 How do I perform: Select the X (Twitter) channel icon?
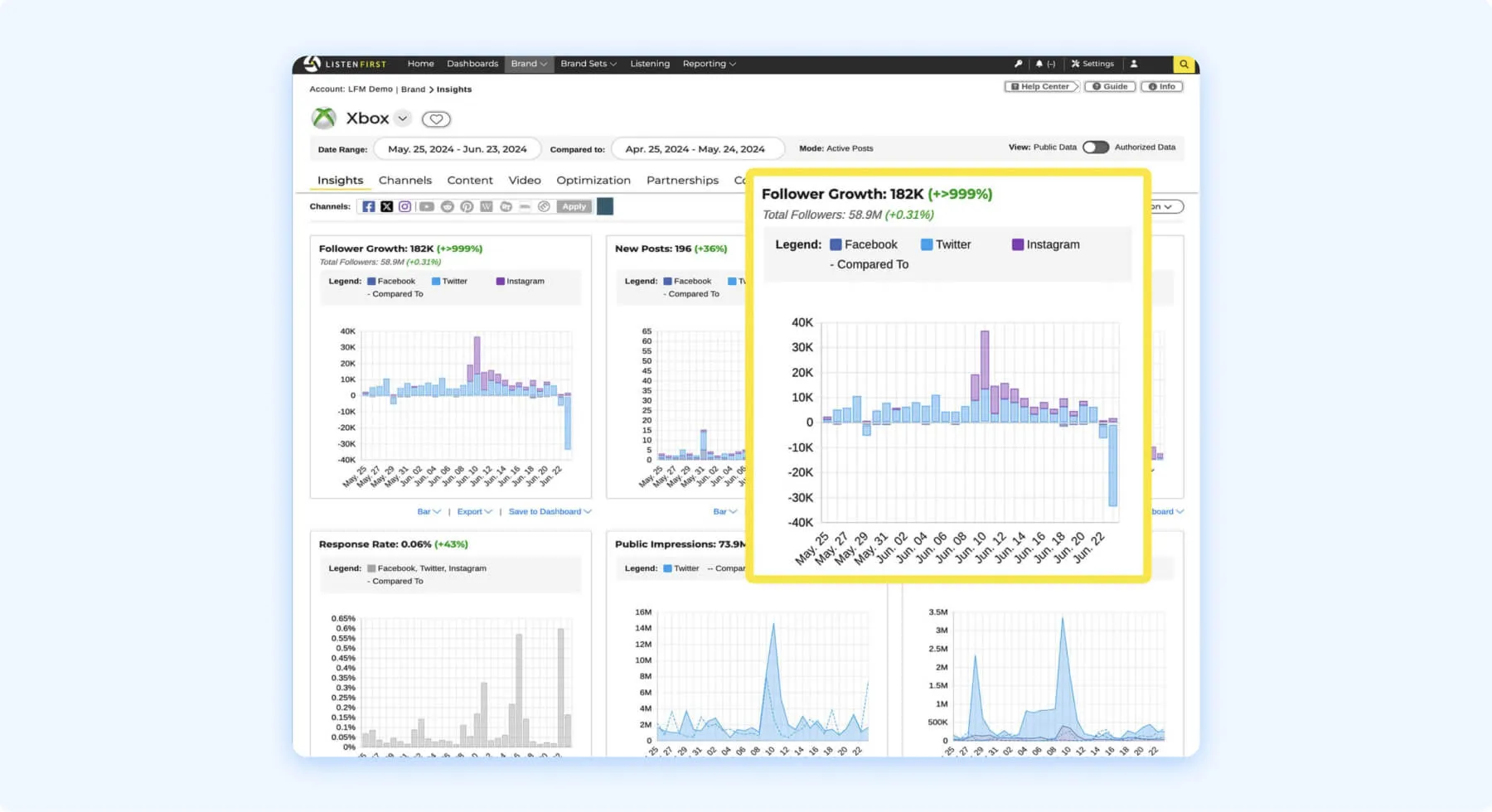(387, 206)
